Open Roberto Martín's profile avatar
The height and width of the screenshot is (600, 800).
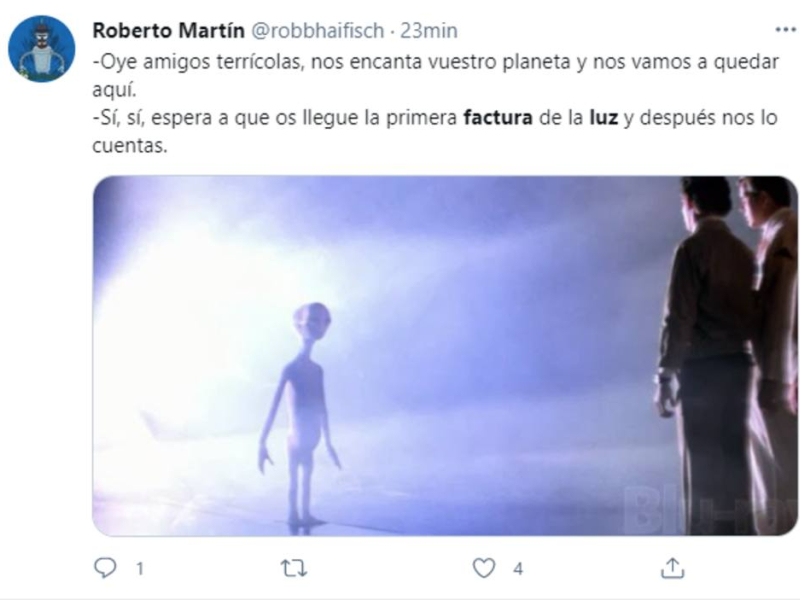point(42,49)
